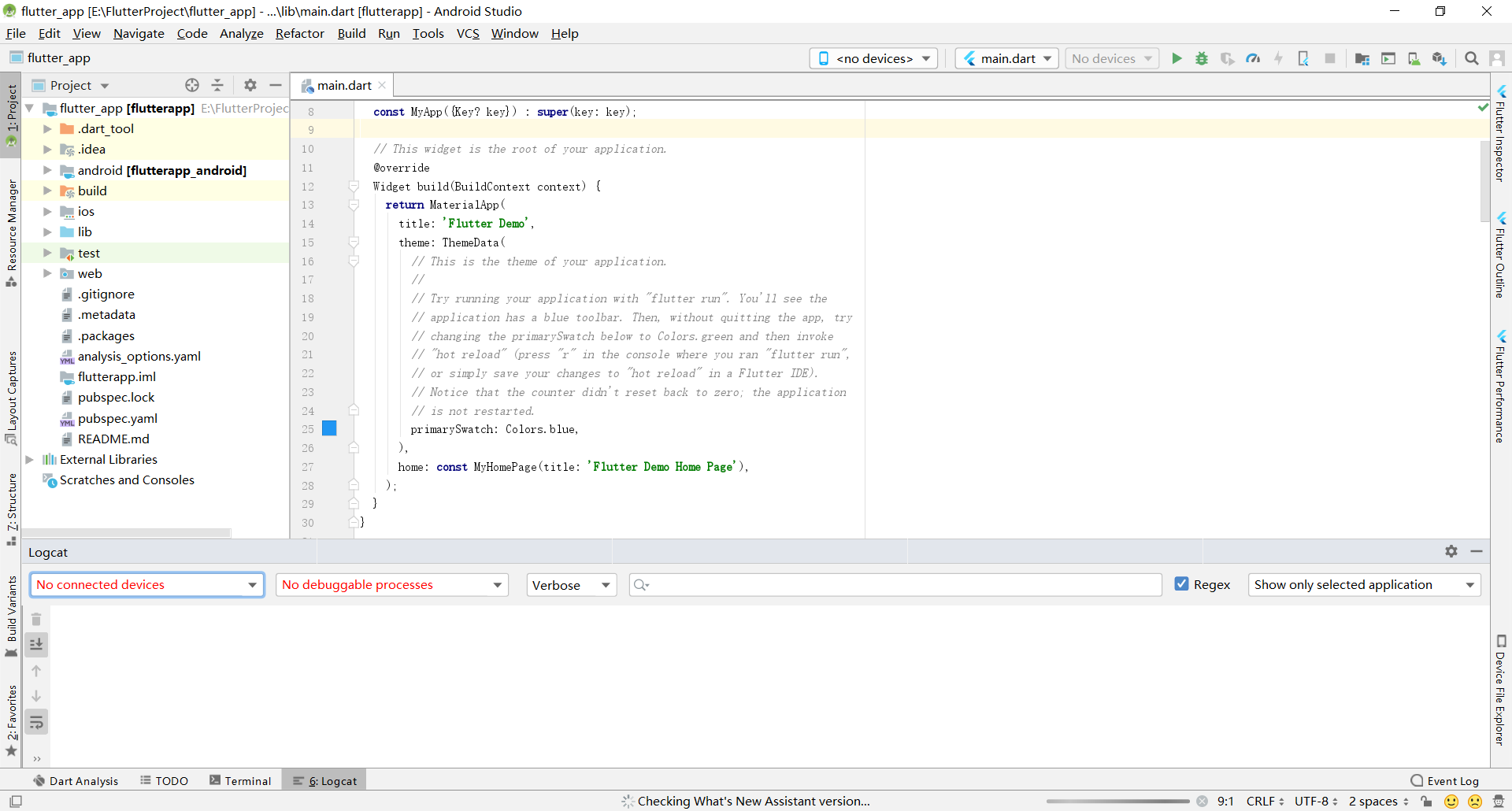Image resolution: width=1512 pixels, height=811 pixels.
Task: Toggle code folding marker on line 12
Action: [354, 187]
